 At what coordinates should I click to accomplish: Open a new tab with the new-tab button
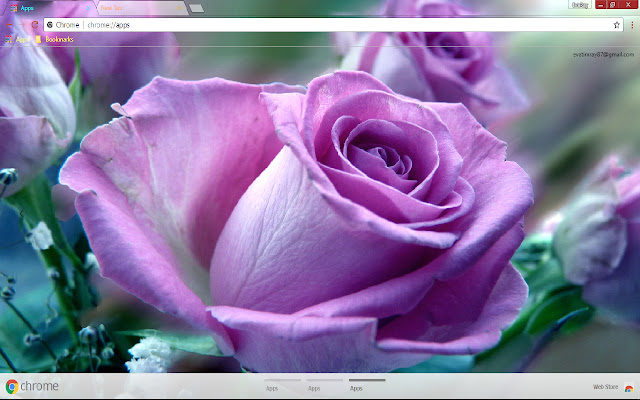pos(196,8)
